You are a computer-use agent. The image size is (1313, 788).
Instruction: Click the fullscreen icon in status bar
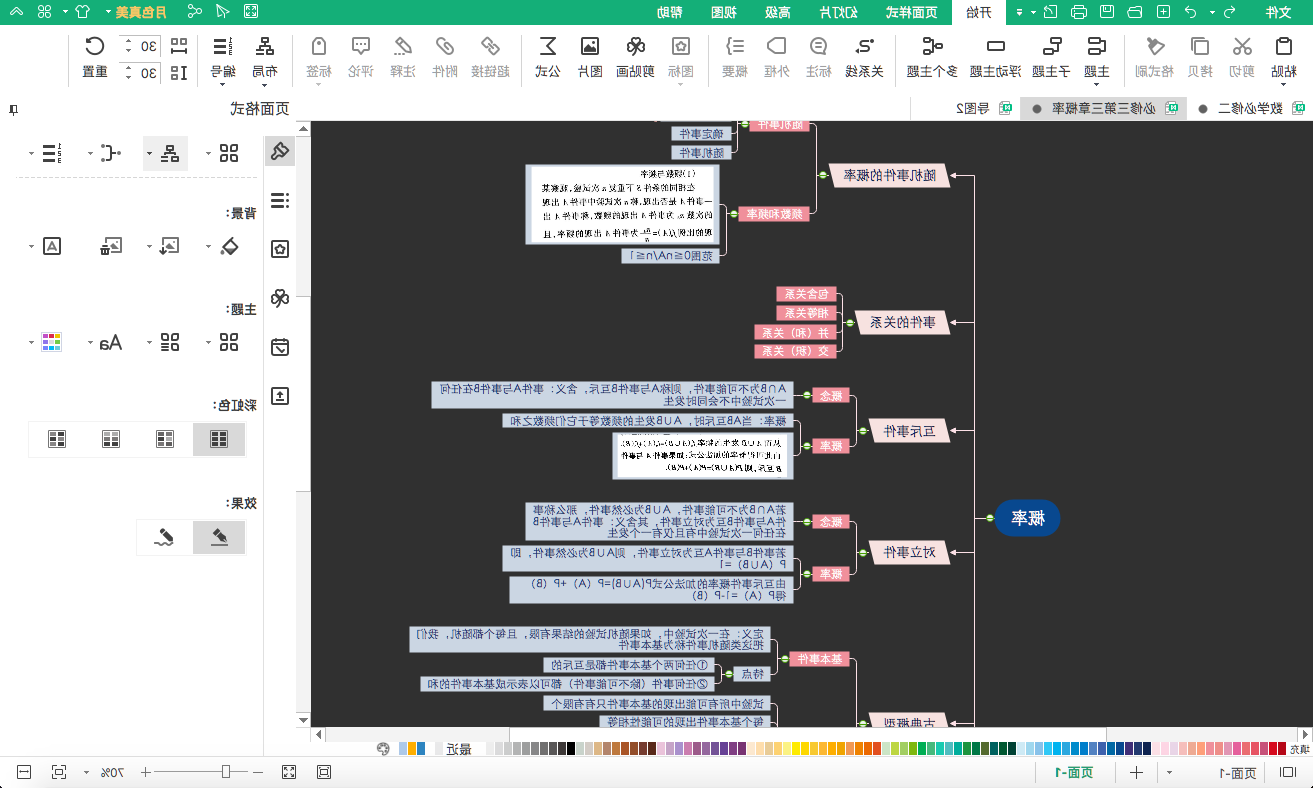[x=289, y=772]
